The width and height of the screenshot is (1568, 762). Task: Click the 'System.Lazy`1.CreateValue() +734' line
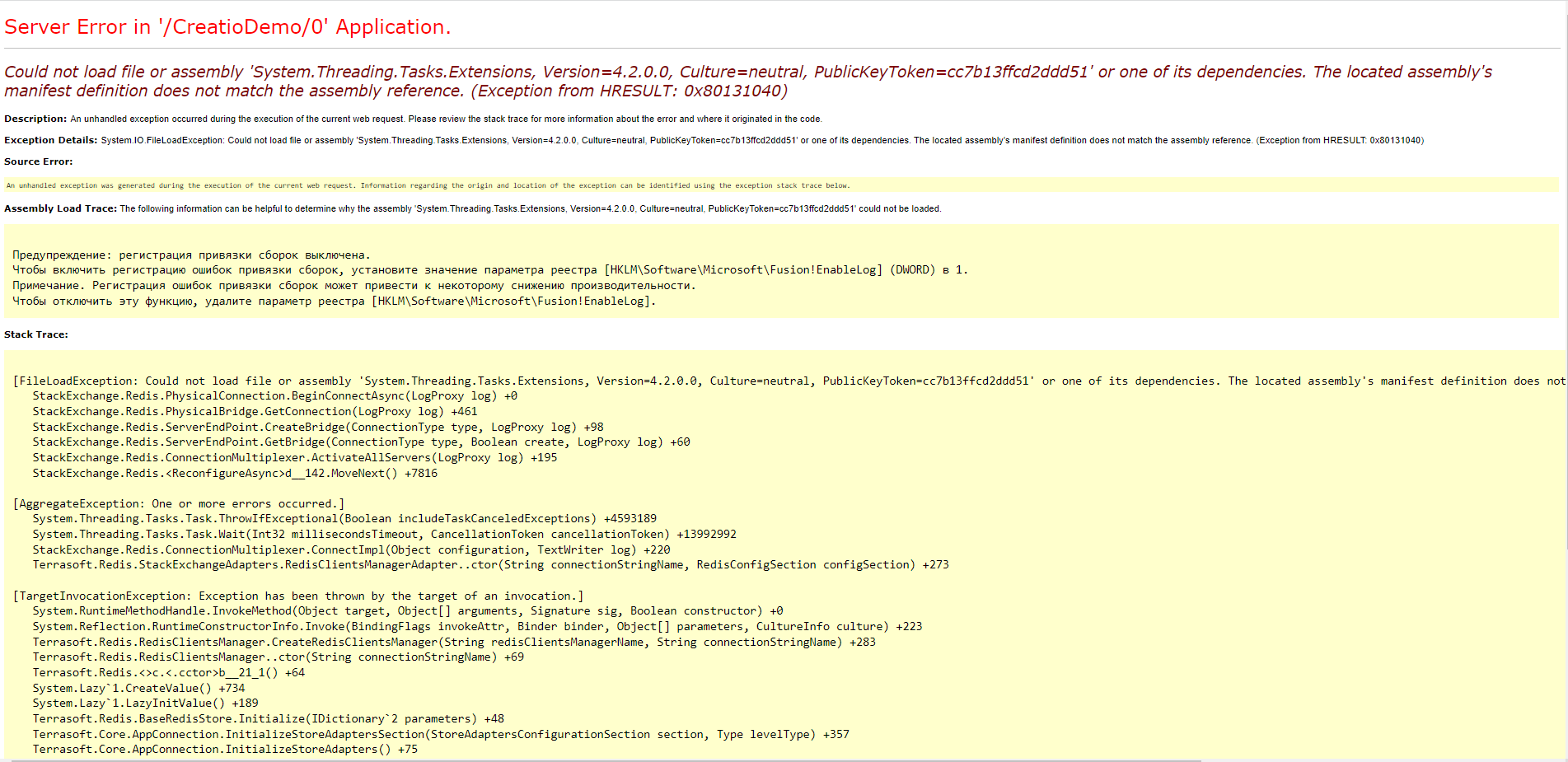click(x=139, y=689)
